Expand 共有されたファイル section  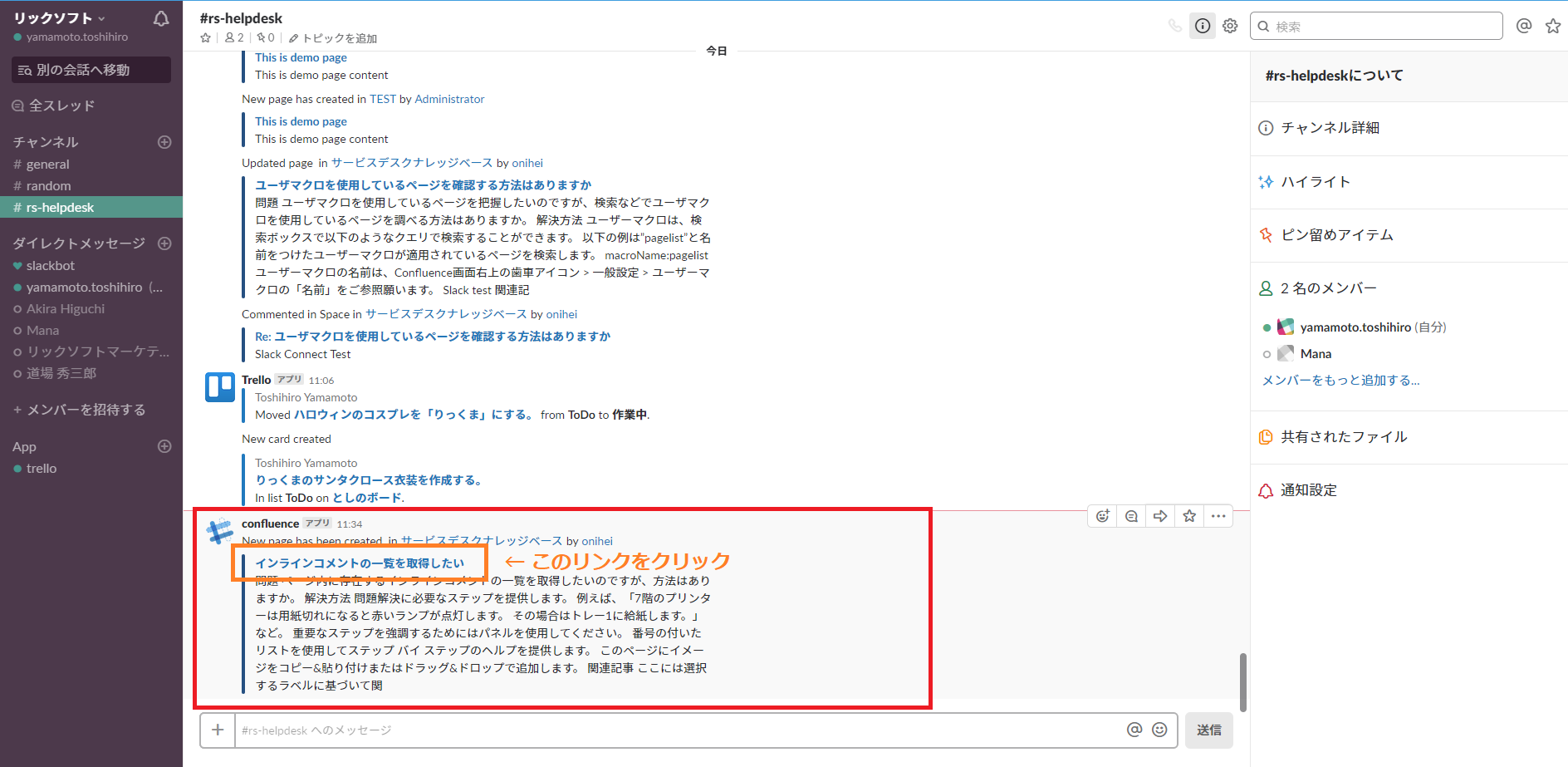click(1409, 437)
